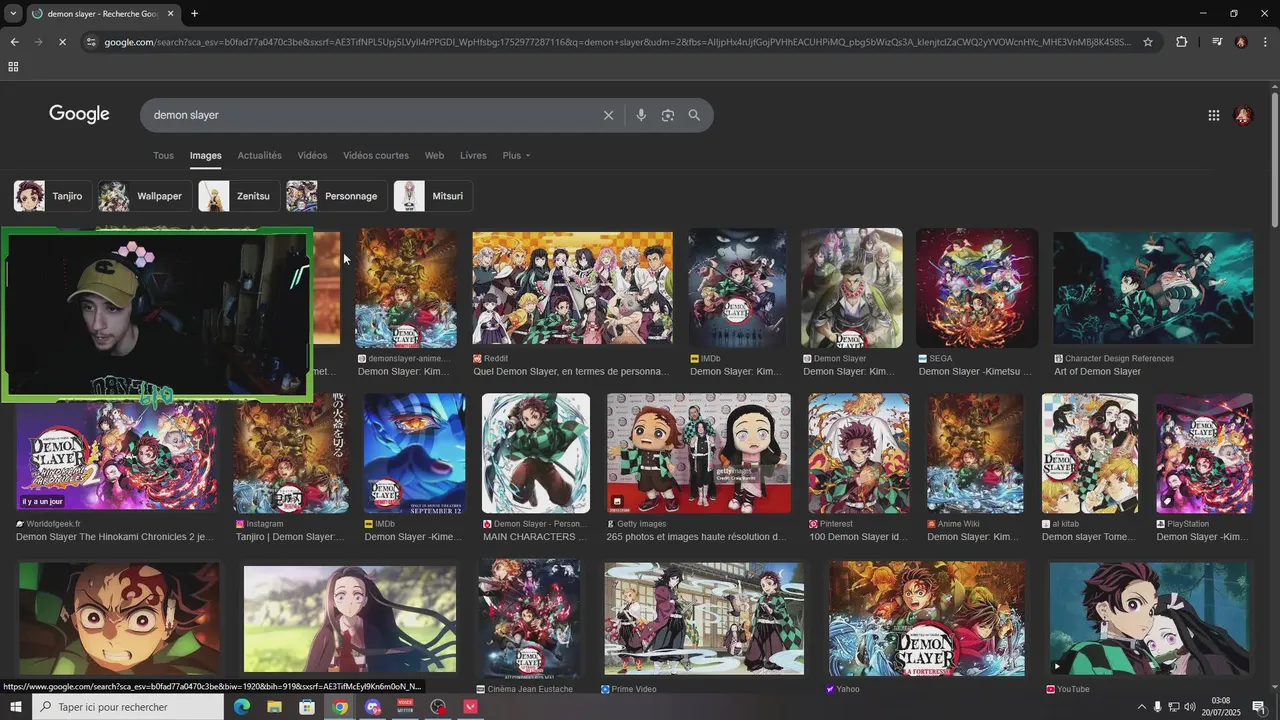Screen dimensions: 1280x720
Task: Open the SEGA Demon Slayer -Kimetsu image
Action: pos(977,288)
